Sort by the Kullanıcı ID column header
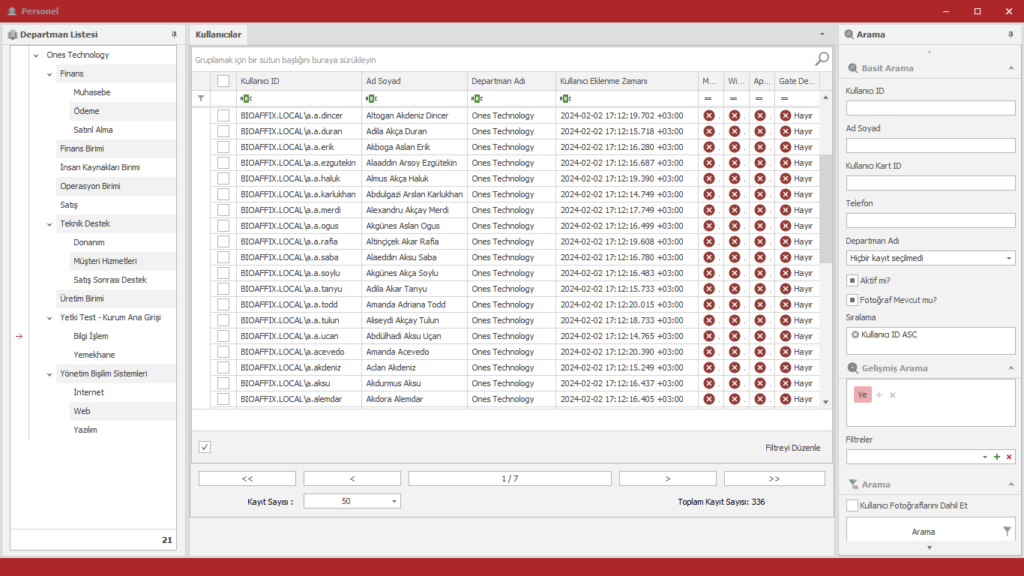 (299, 81)
